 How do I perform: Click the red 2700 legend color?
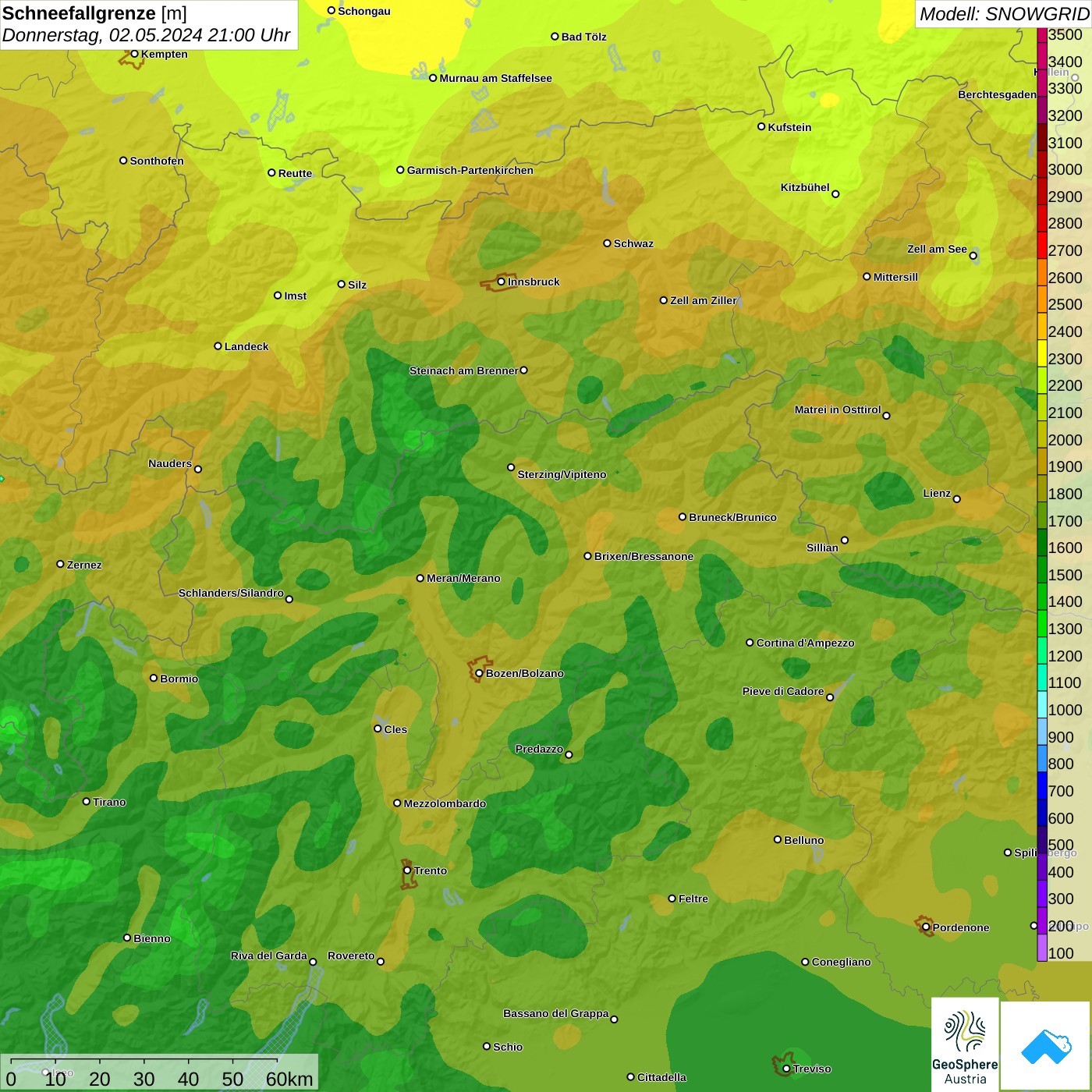click(x=1042, y=245)
